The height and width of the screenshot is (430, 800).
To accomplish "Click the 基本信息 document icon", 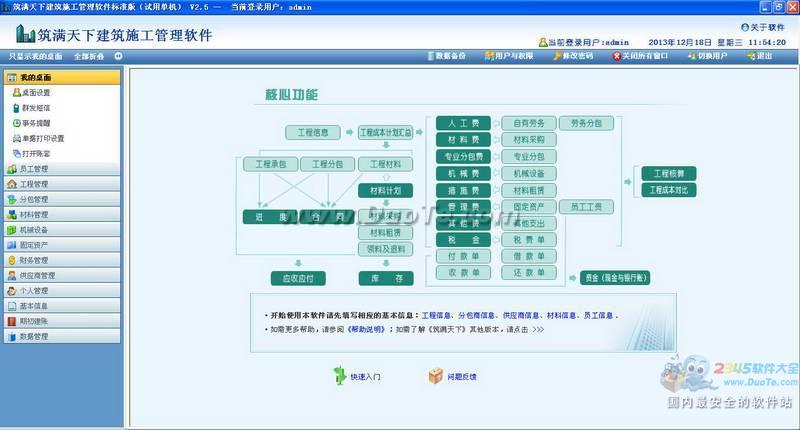I will pyautogui.click(x=12, y=306).
